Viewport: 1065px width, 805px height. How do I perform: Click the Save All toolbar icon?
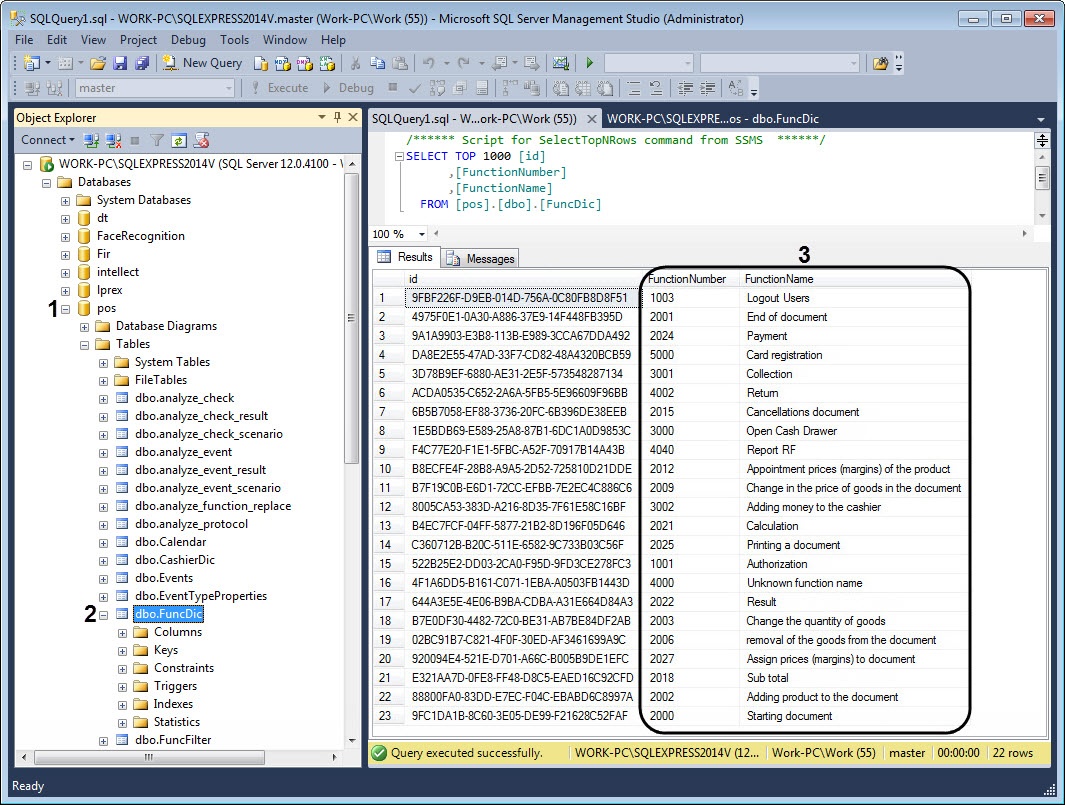pyautogui.click(x=141, y=63)
